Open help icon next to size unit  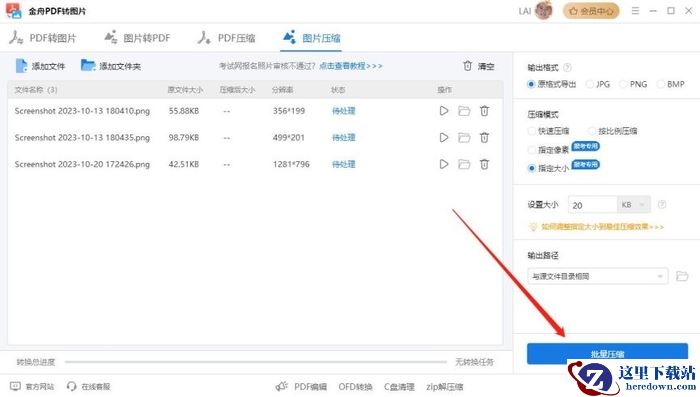pos(662,205)
